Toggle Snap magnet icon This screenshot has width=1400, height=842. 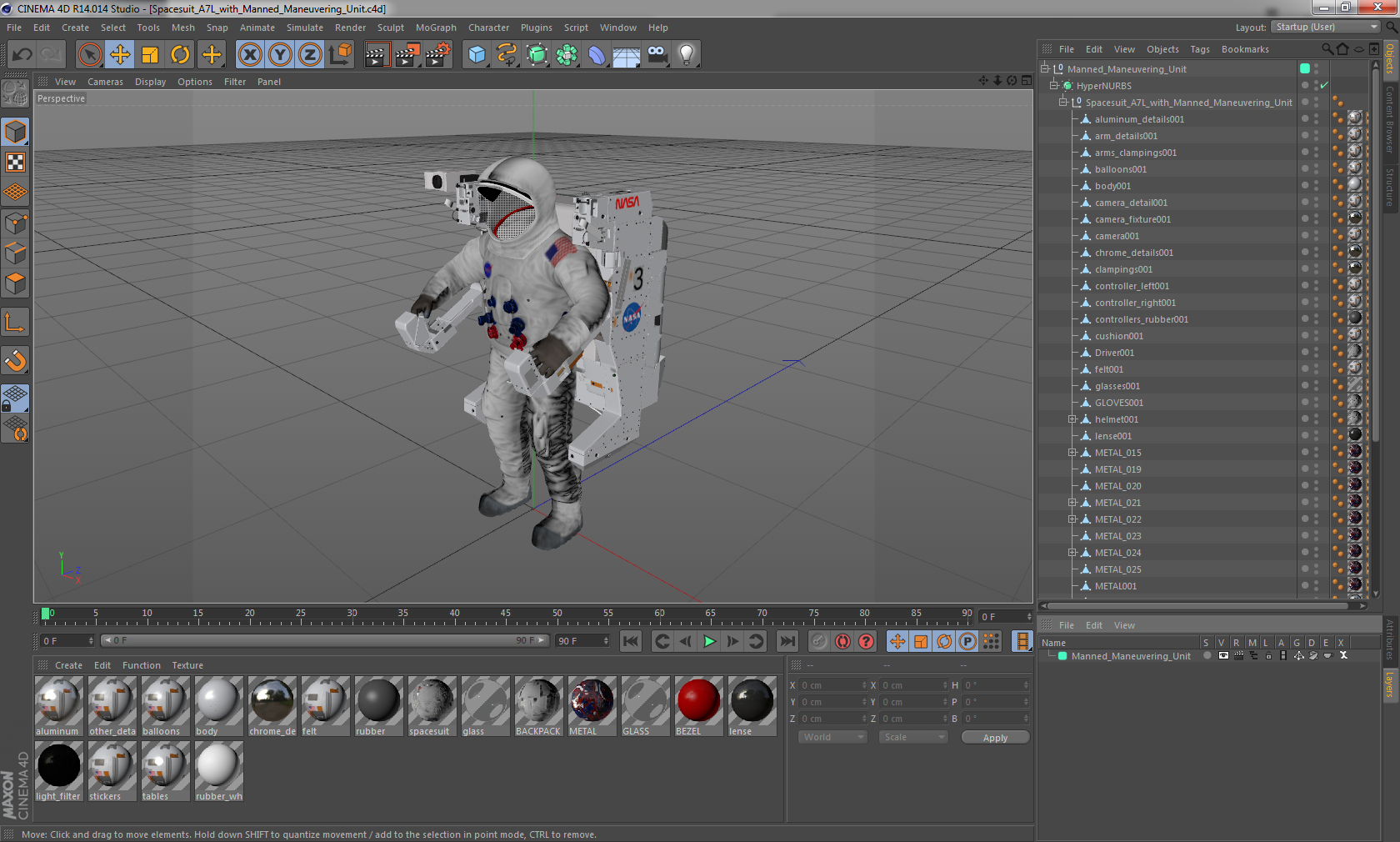click(16, 360)
